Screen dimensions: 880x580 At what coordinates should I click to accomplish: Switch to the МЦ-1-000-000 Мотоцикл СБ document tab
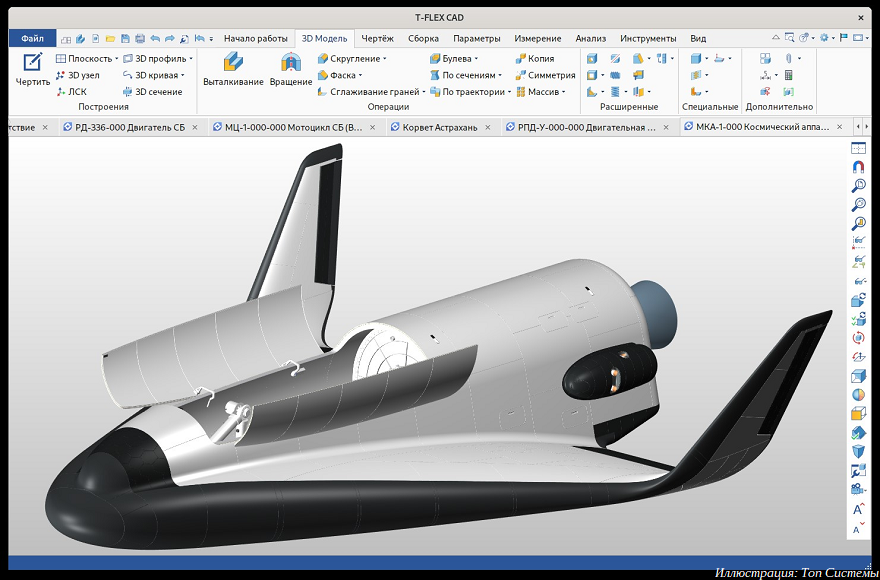tap(294, 127)
